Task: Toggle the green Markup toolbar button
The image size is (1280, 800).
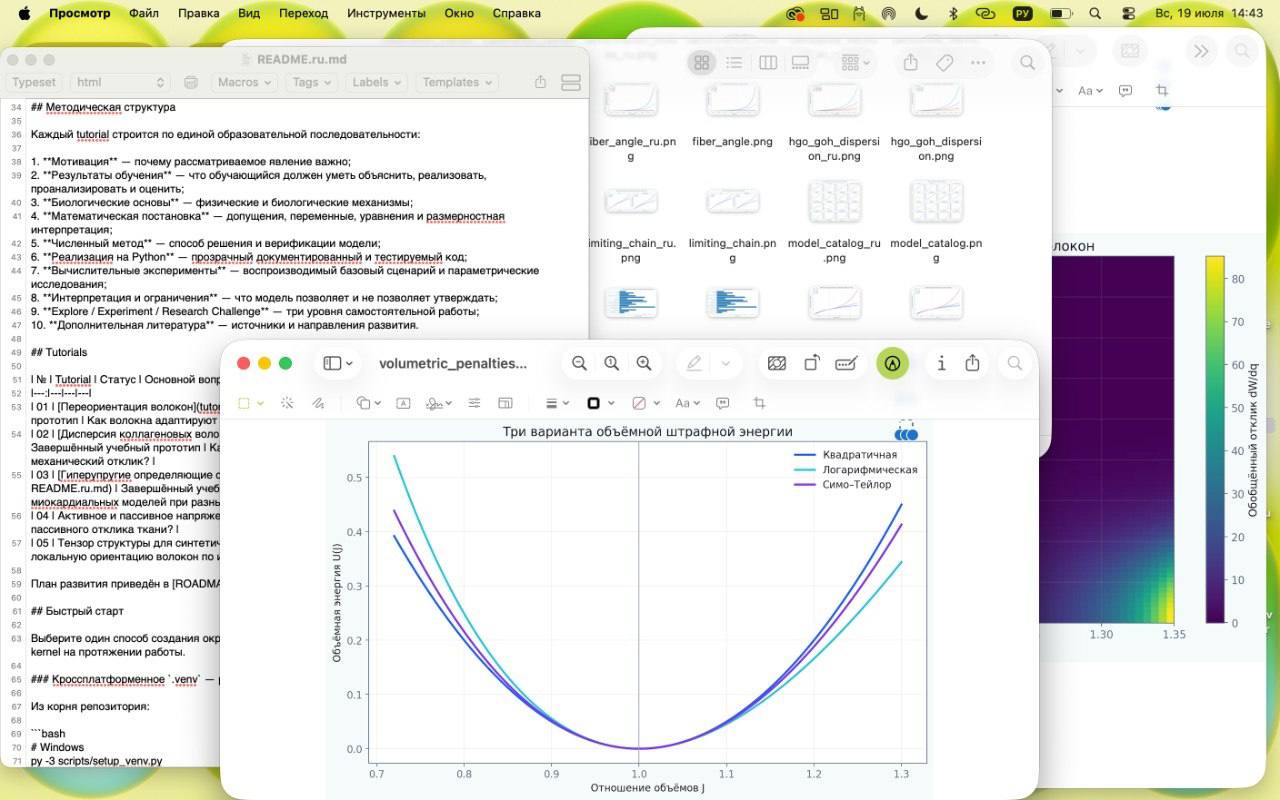Action: coord(893,364)
